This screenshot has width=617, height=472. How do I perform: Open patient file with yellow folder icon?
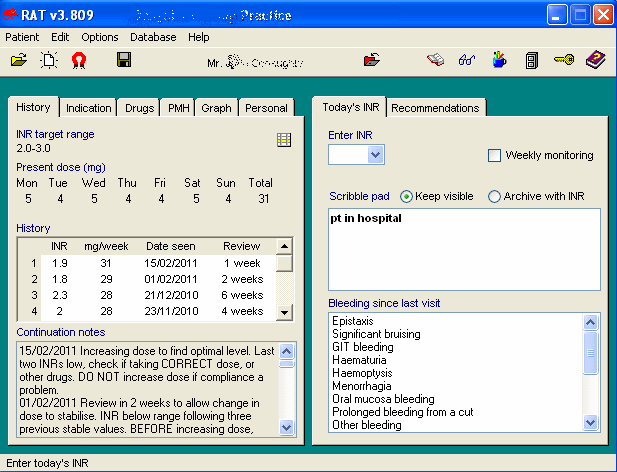18,60
